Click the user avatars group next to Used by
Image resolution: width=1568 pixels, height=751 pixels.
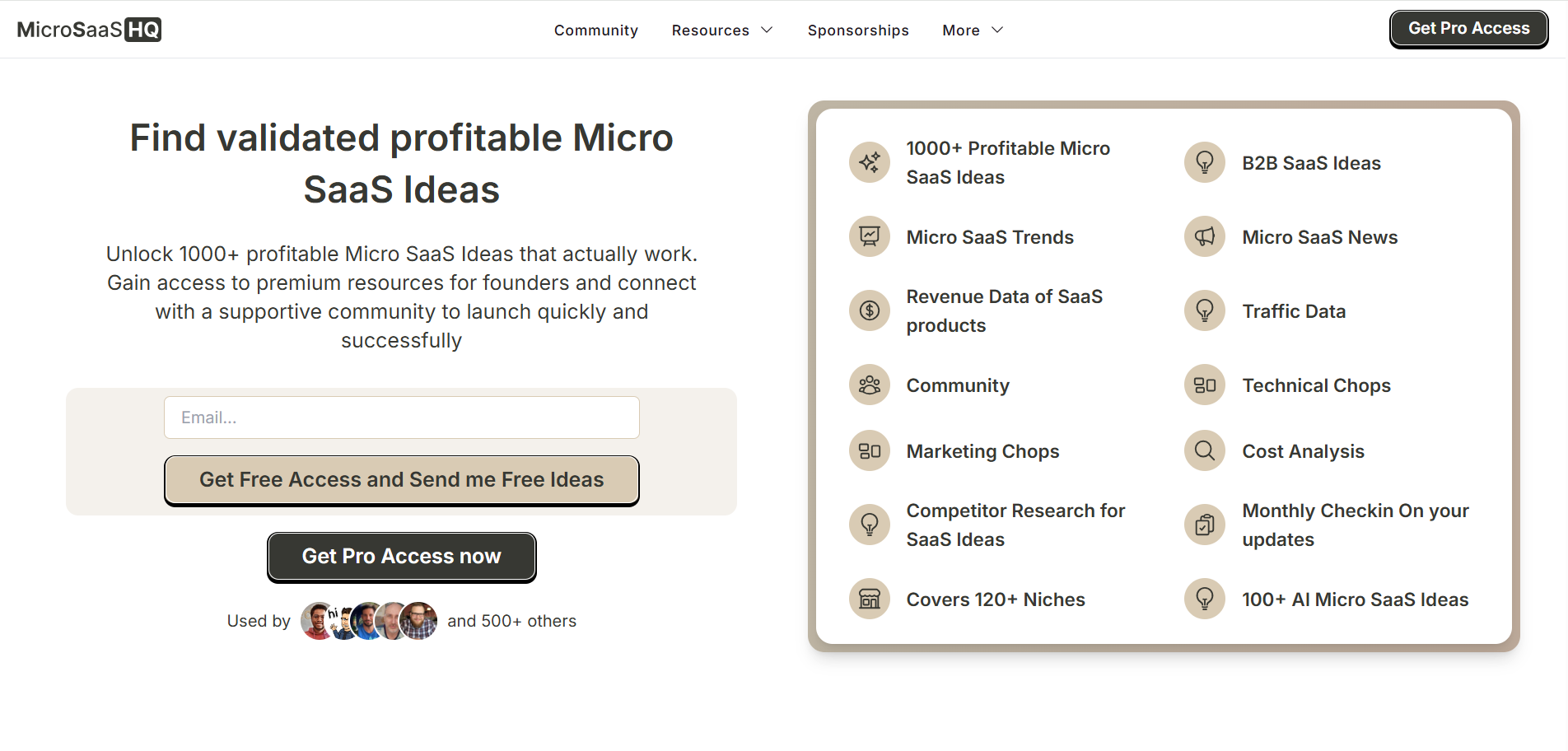pyautogui.click(x=369, y=621)
